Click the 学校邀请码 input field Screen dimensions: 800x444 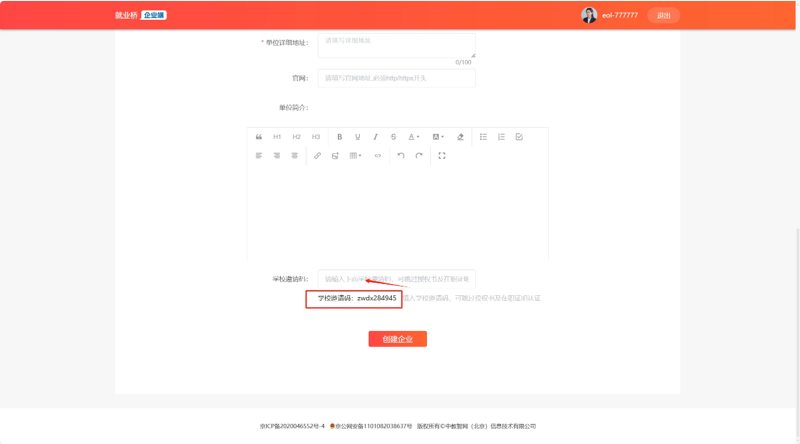coord(396,279)
